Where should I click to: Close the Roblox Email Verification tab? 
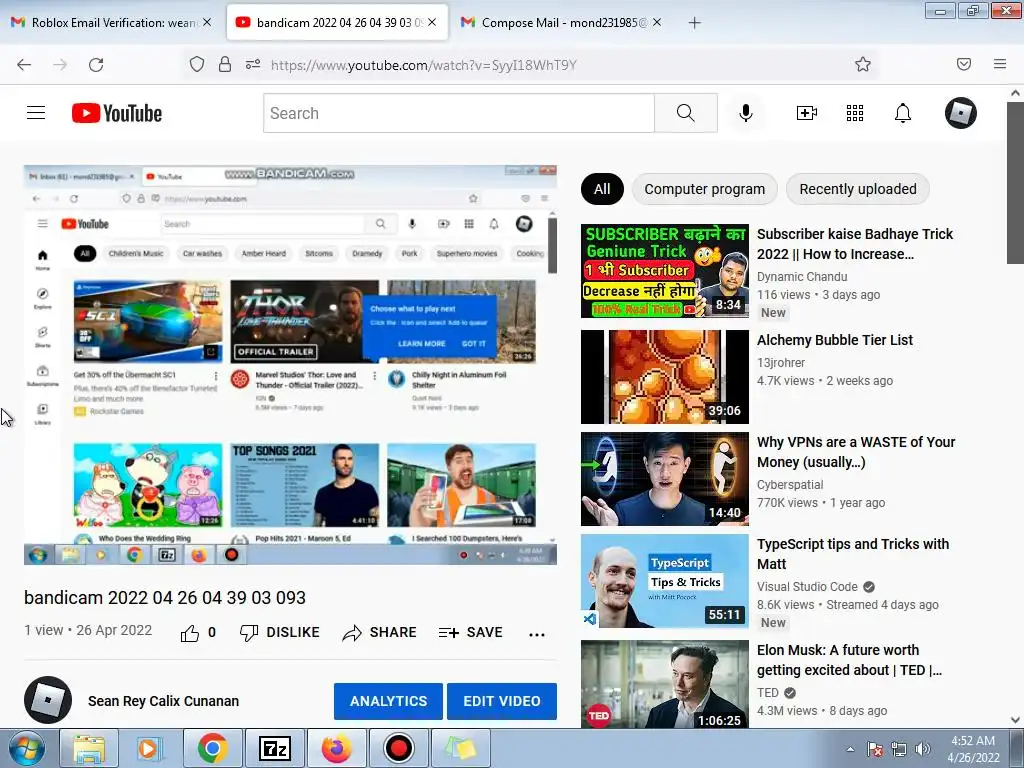(207, 22)
